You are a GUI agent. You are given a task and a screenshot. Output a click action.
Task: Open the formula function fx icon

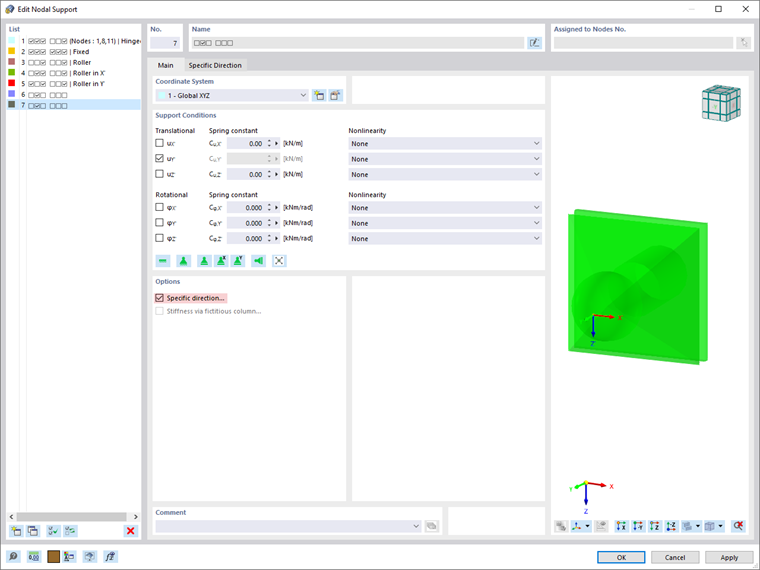click(x=111, y=556)
